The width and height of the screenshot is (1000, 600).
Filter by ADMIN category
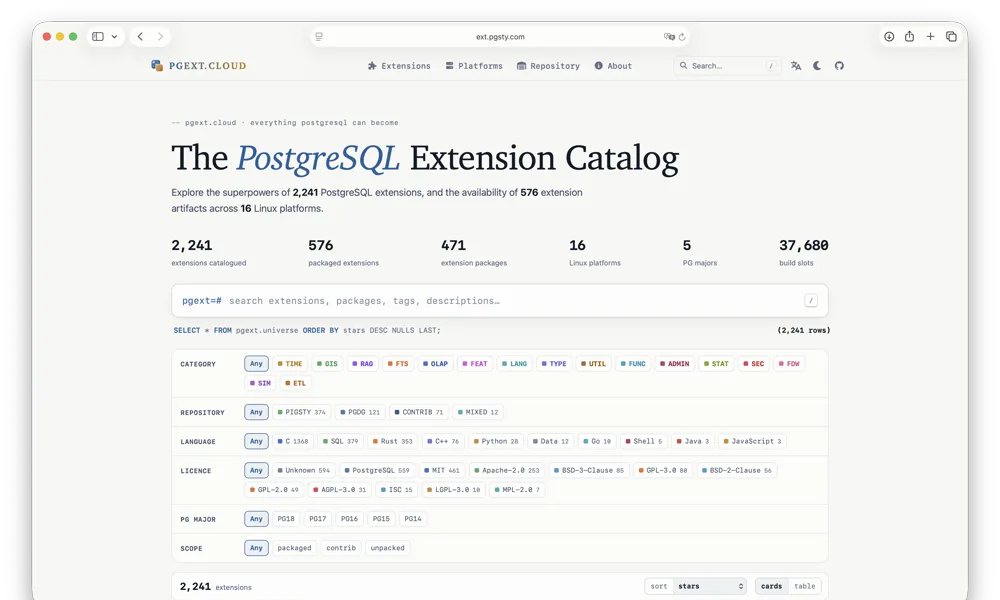674,363
